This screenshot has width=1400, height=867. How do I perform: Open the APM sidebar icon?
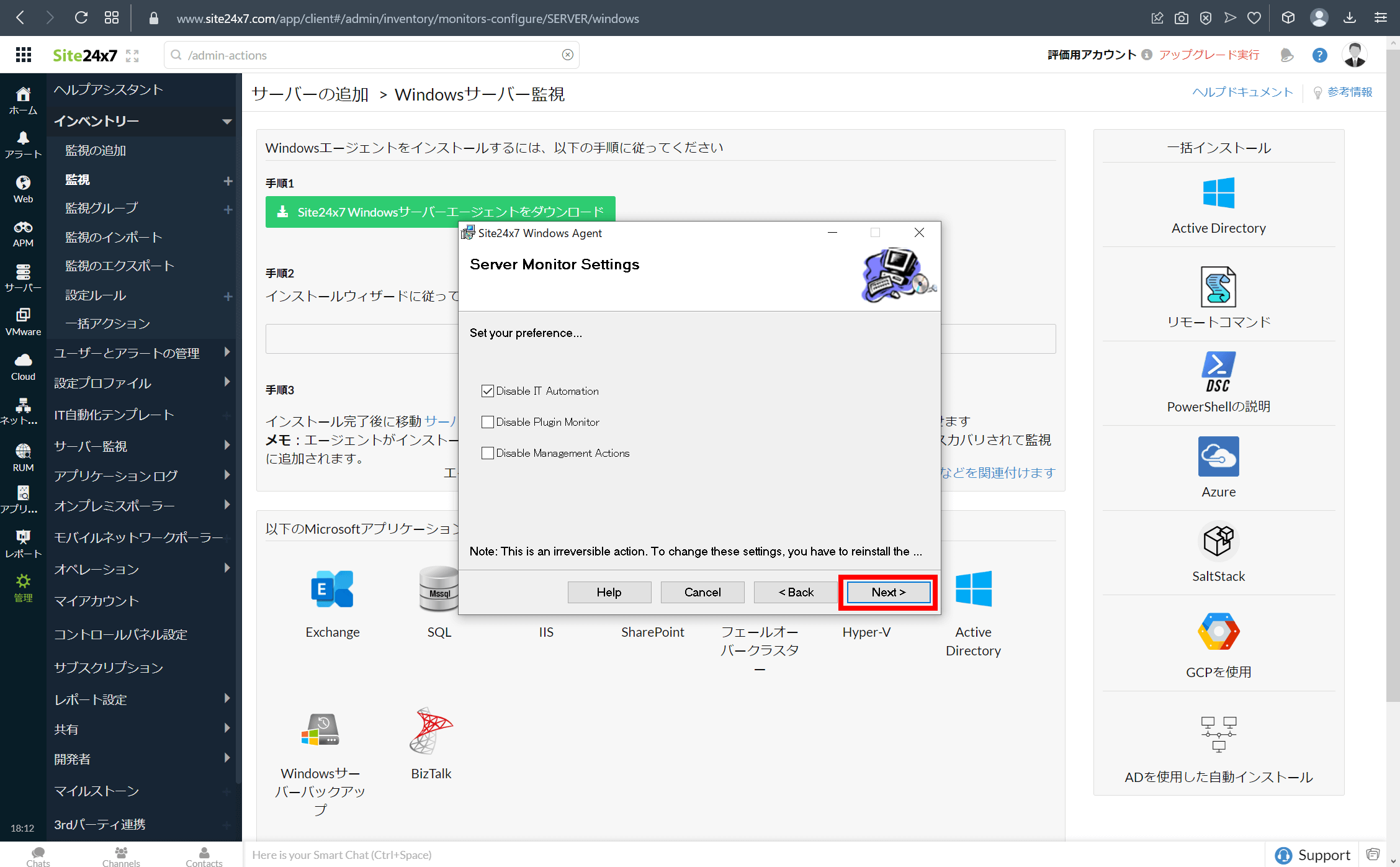click(x=23, y=234)
